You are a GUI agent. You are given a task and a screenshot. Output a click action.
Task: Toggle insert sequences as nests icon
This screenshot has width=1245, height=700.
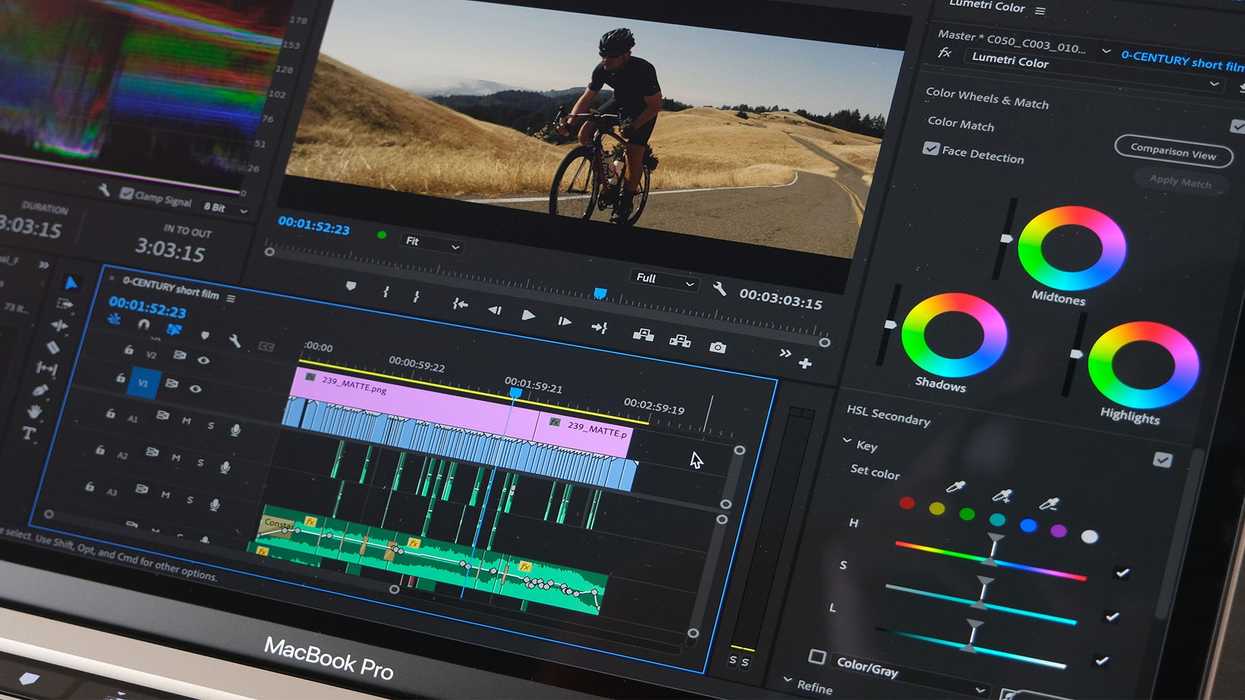[x=115, y=321]
